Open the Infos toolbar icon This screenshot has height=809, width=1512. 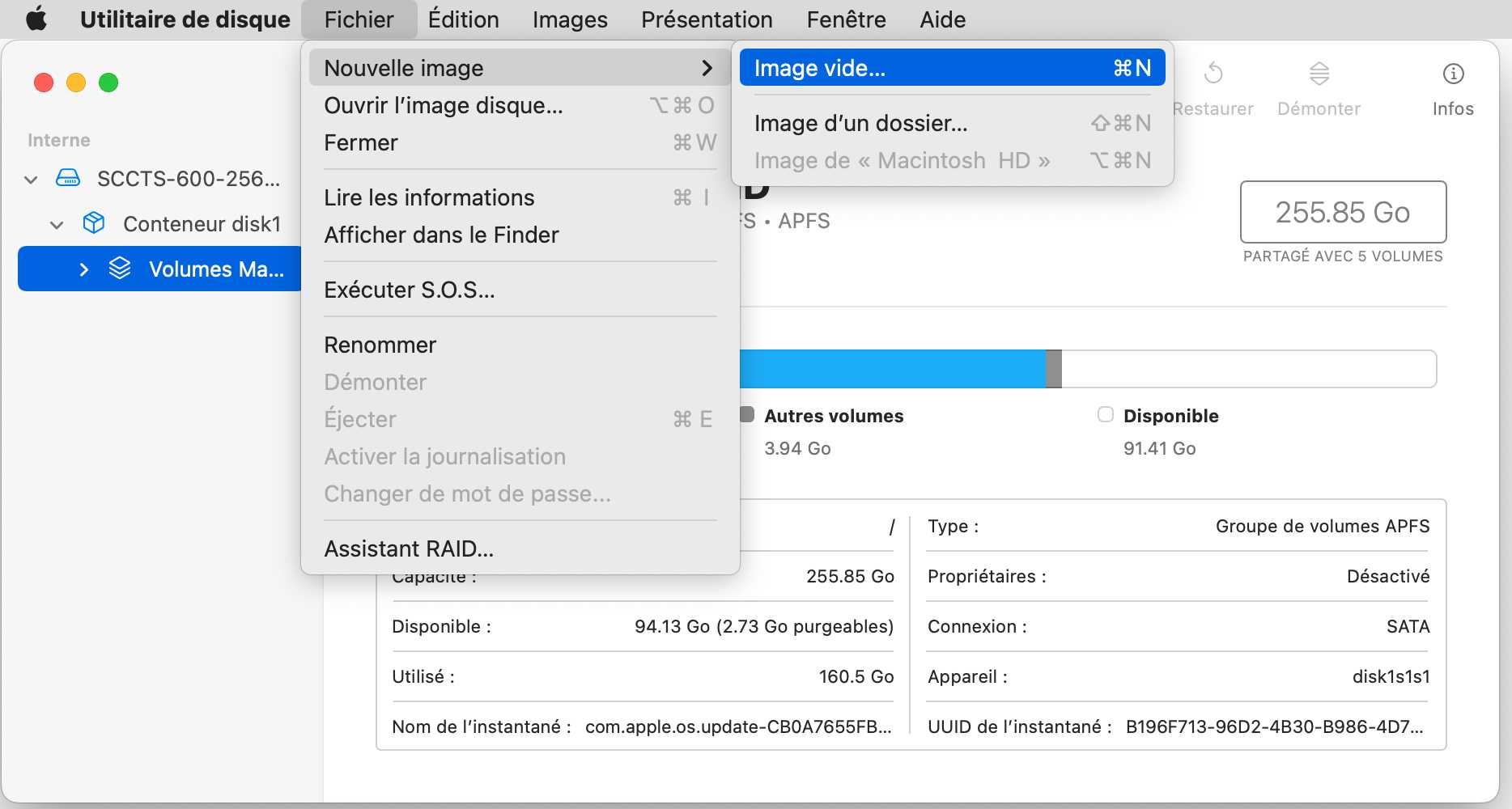(x=1453, y=74)
